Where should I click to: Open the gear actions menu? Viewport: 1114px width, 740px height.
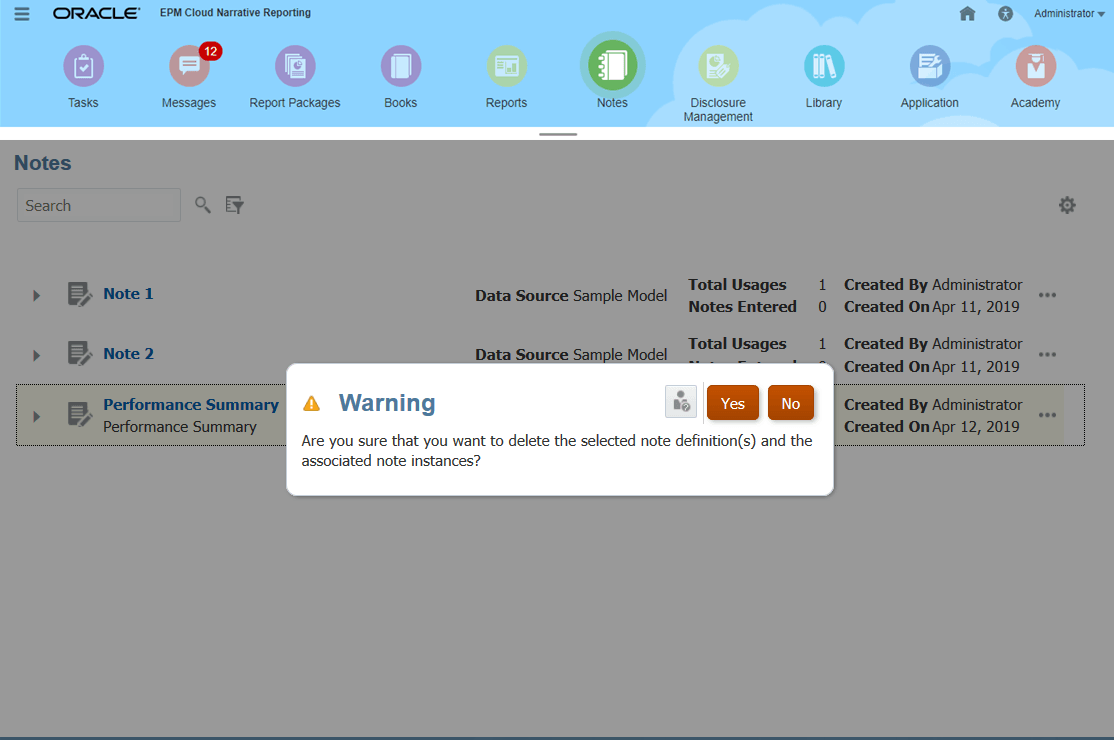[x=1067, y=205]
